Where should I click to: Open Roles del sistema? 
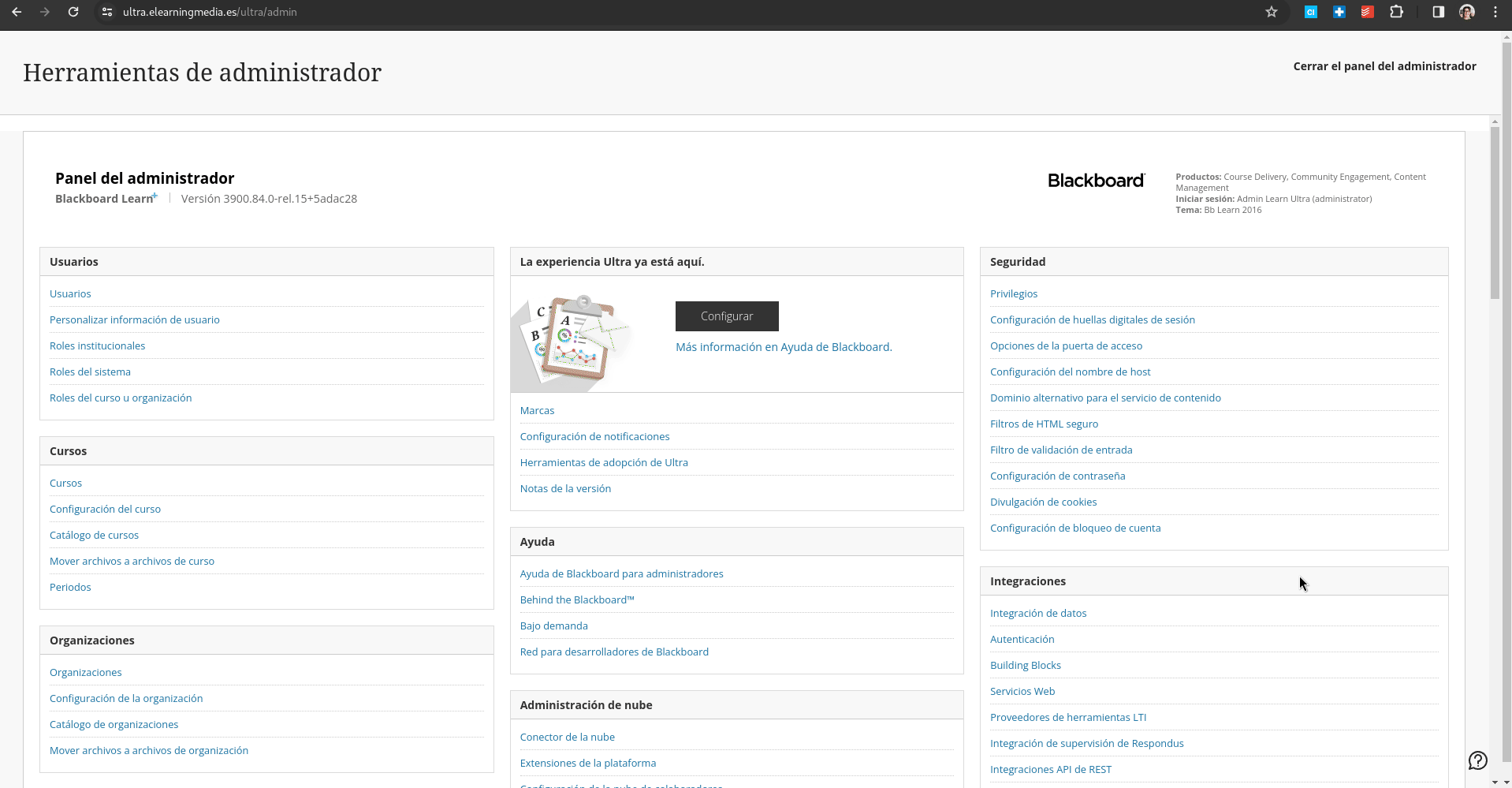[x=91, y=372]
